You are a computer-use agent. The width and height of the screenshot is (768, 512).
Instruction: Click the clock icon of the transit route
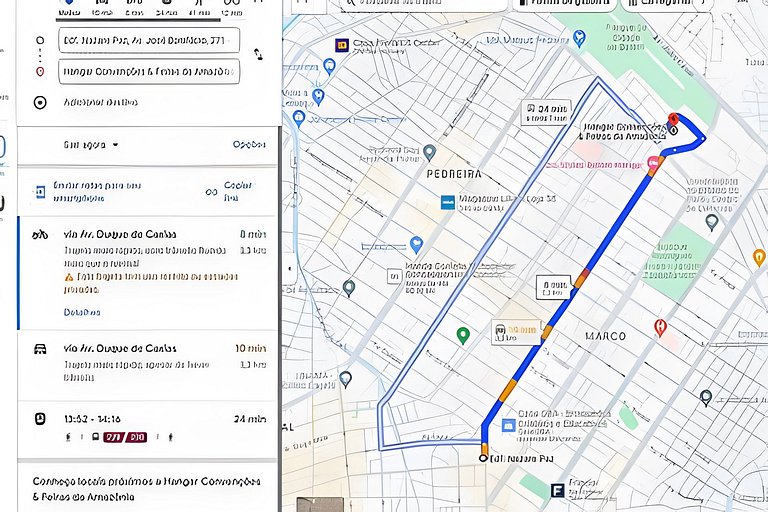point(40,419)
